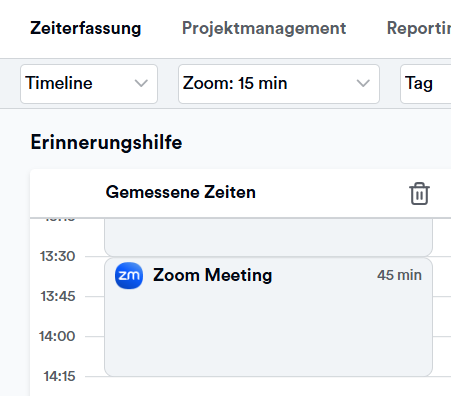Switch to the Zeiterfassung tab
This screenshot has height=396, width=451.
(86, 28)
